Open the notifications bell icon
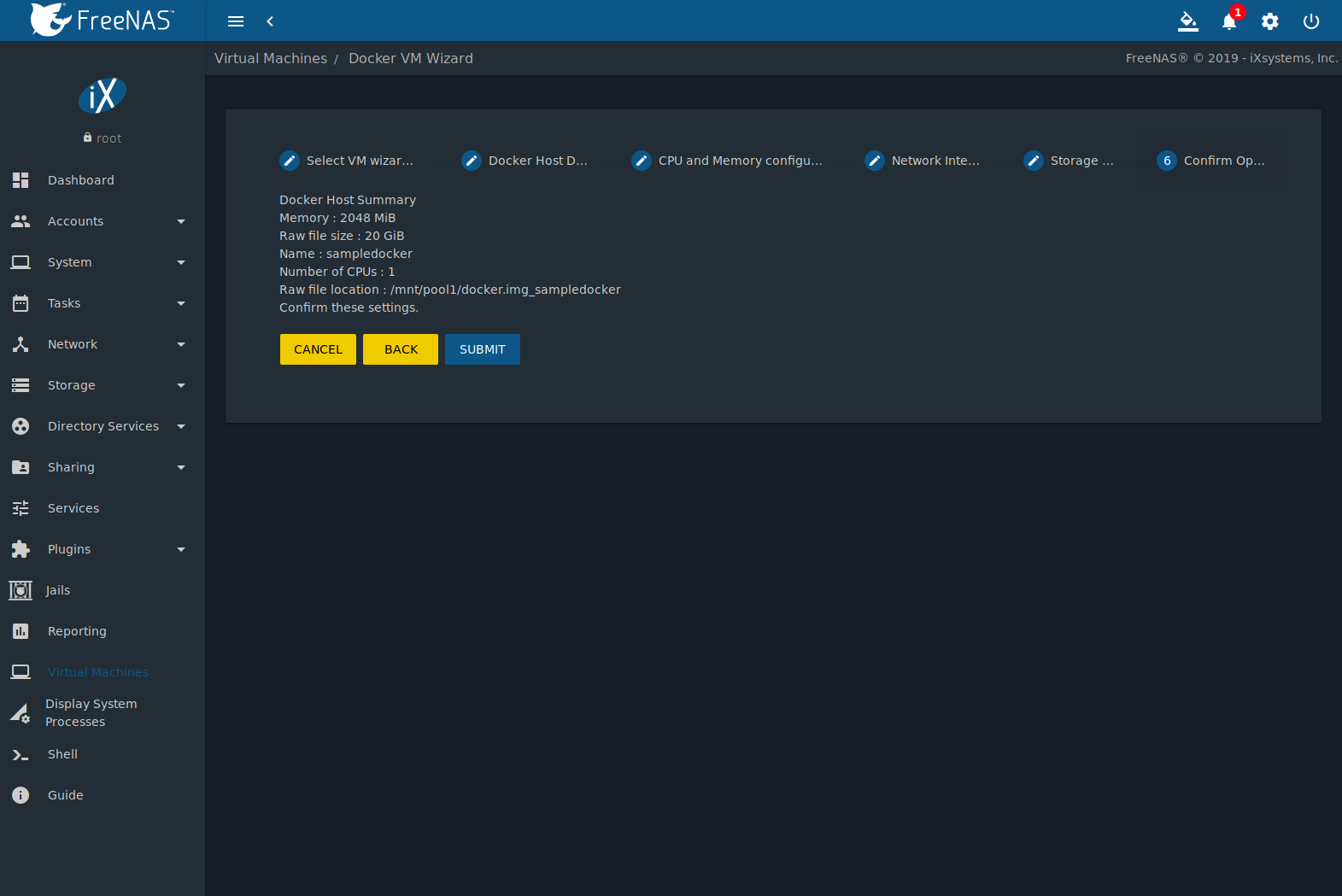 (1229, 21)
